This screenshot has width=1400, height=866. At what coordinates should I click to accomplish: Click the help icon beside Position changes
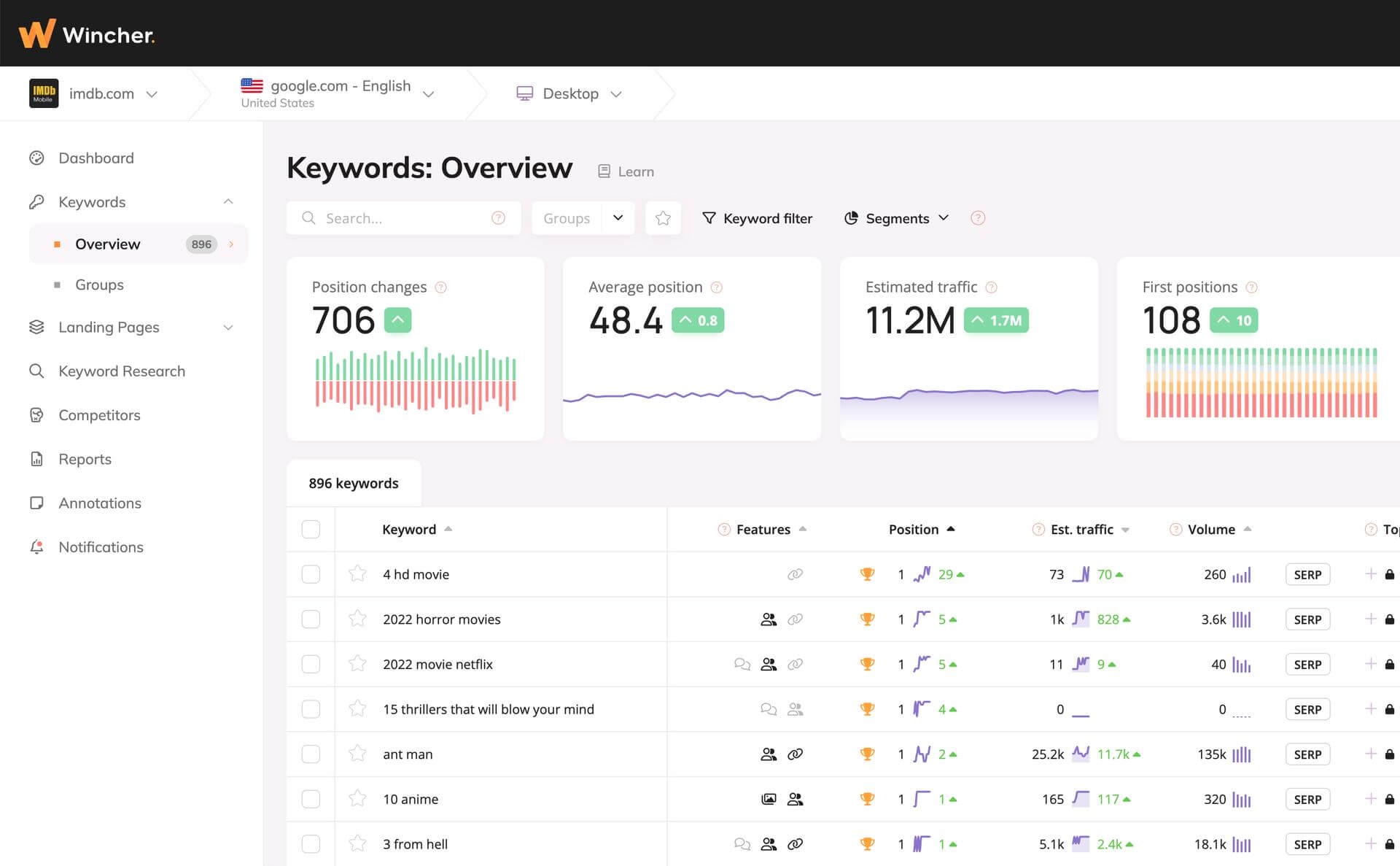pyautogui.click(x=440, y=287)
